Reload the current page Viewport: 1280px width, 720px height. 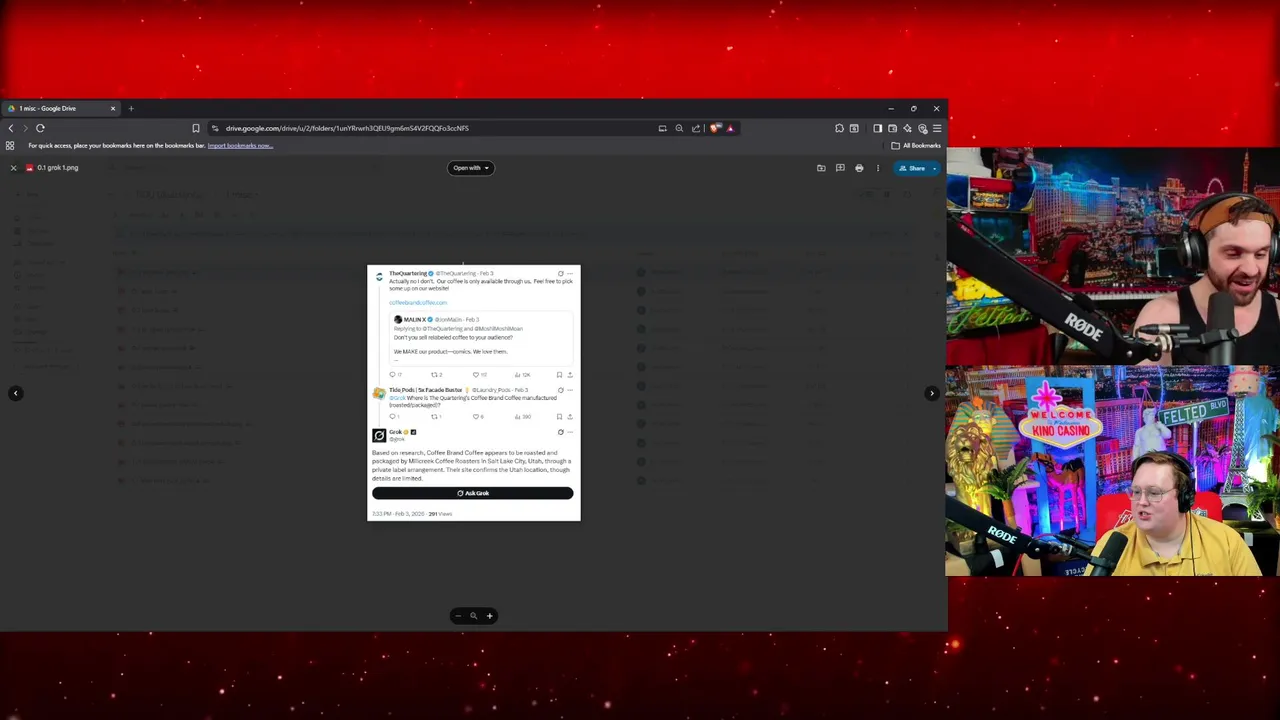40,128
